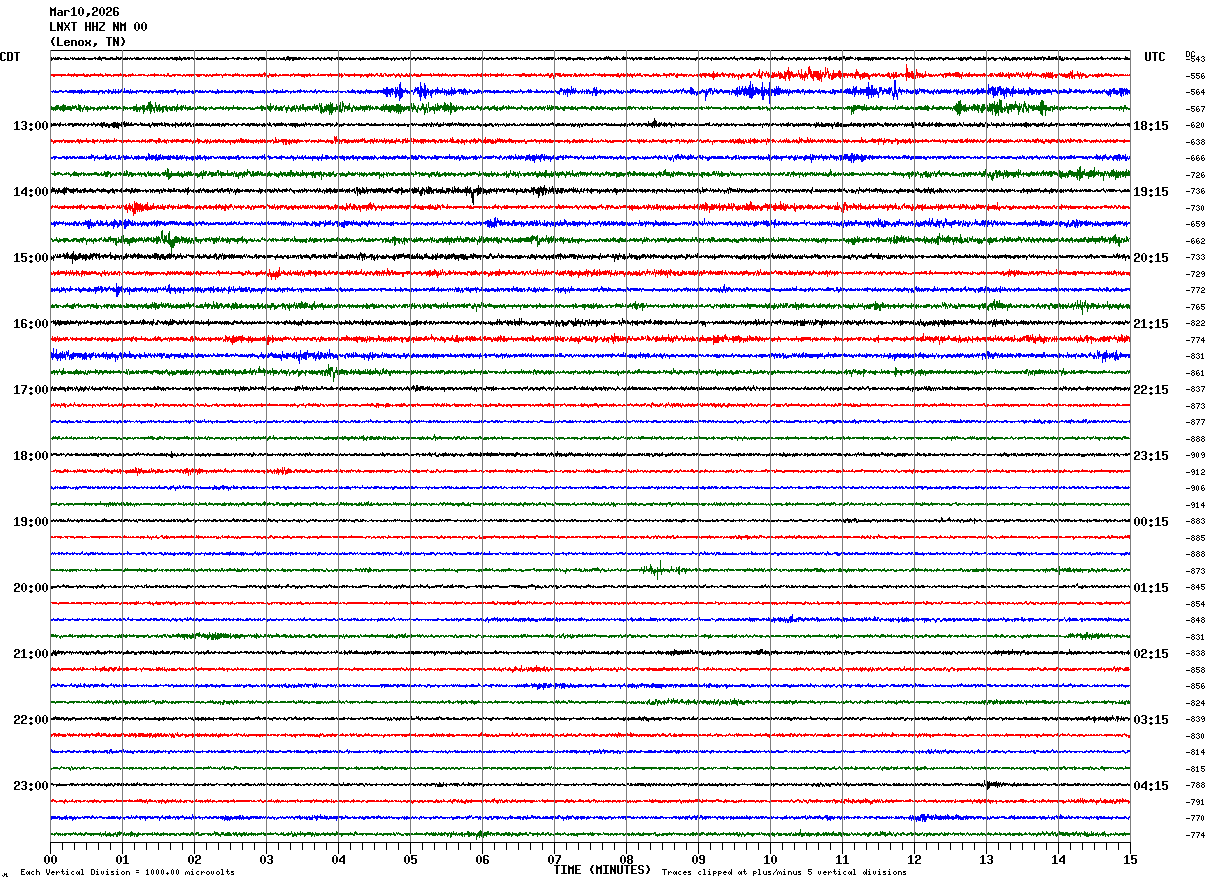Click minute tick label "01" on the time axis
Image resolution: width=1210 pixels, height=886 pixels.
point(122,859)
